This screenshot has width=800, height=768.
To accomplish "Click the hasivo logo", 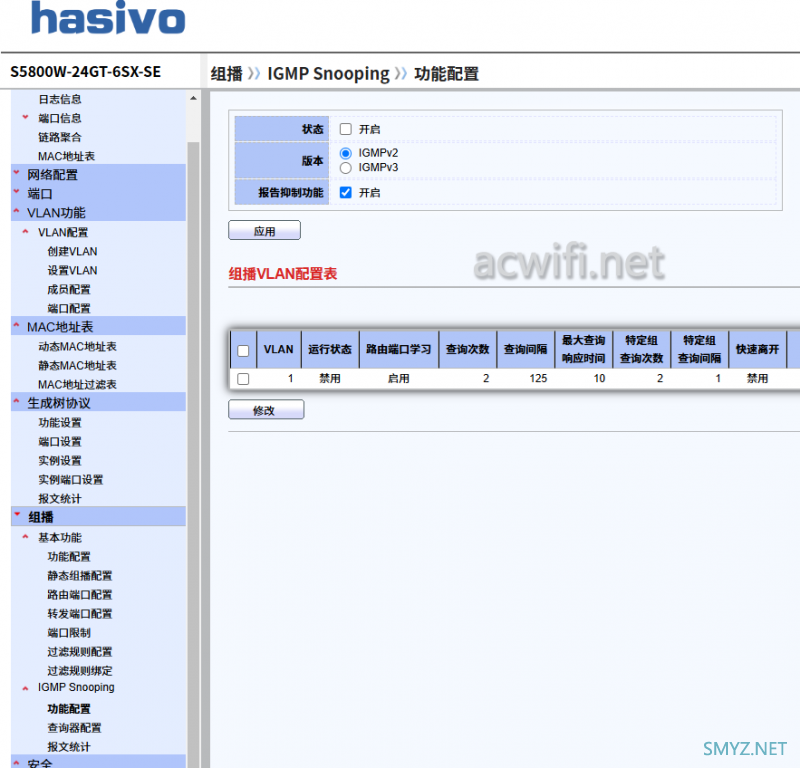I will coord(108,18).
